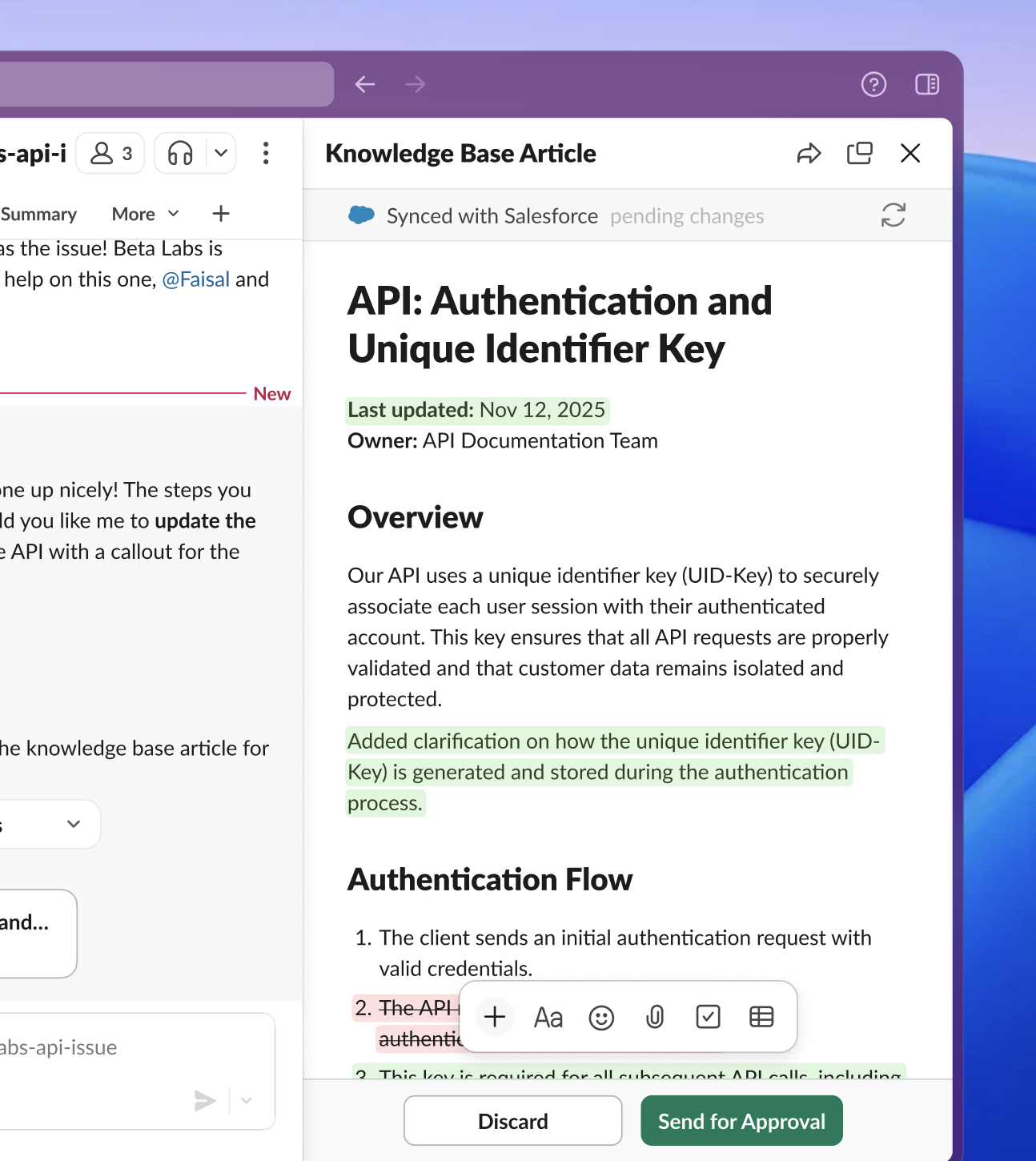
Task: Click first authentication flow list item
Action: [x=613, y=953]
